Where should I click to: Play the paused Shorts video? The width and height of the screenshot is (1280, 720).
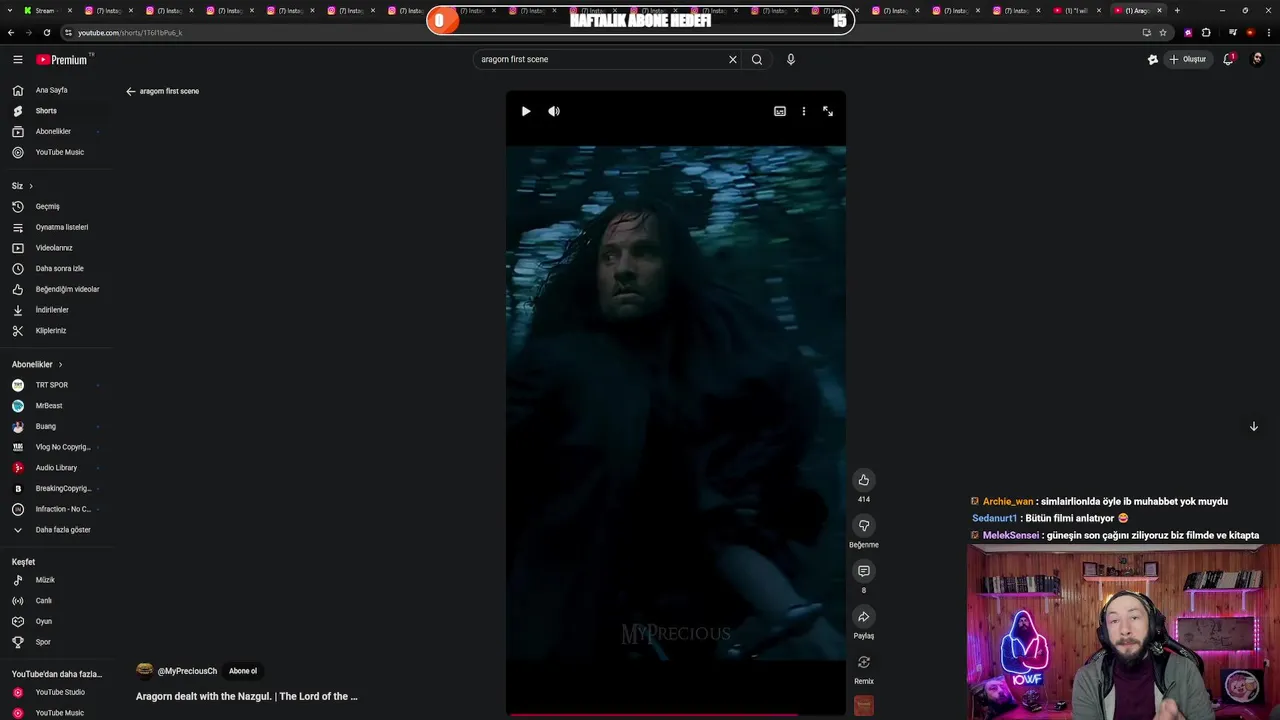click(x=526, y=111)
